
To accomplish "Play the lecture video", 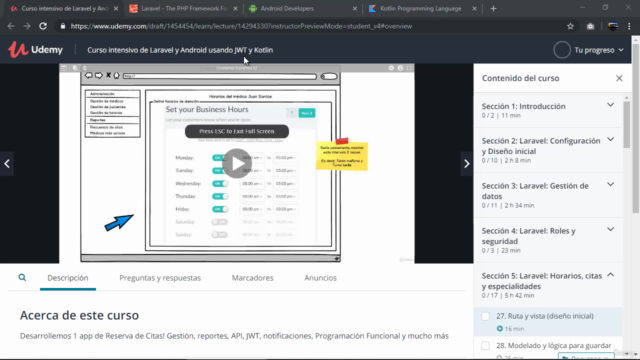I will tap(237, 163).
